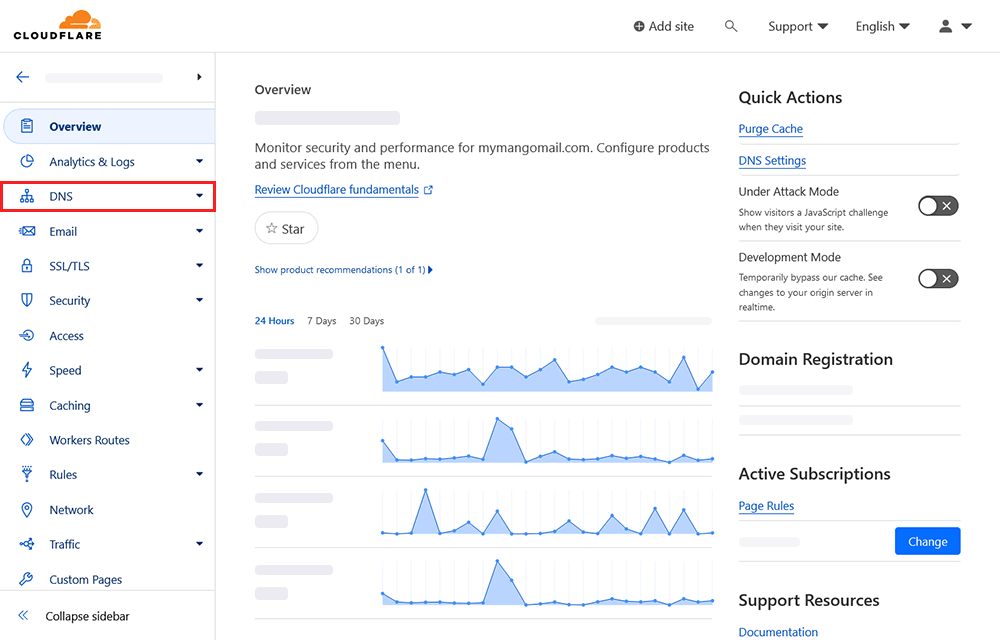The height and width of the screenshot is (640, 1000).
Task: Click the Cloudflare logo
Action: [57, 25]
